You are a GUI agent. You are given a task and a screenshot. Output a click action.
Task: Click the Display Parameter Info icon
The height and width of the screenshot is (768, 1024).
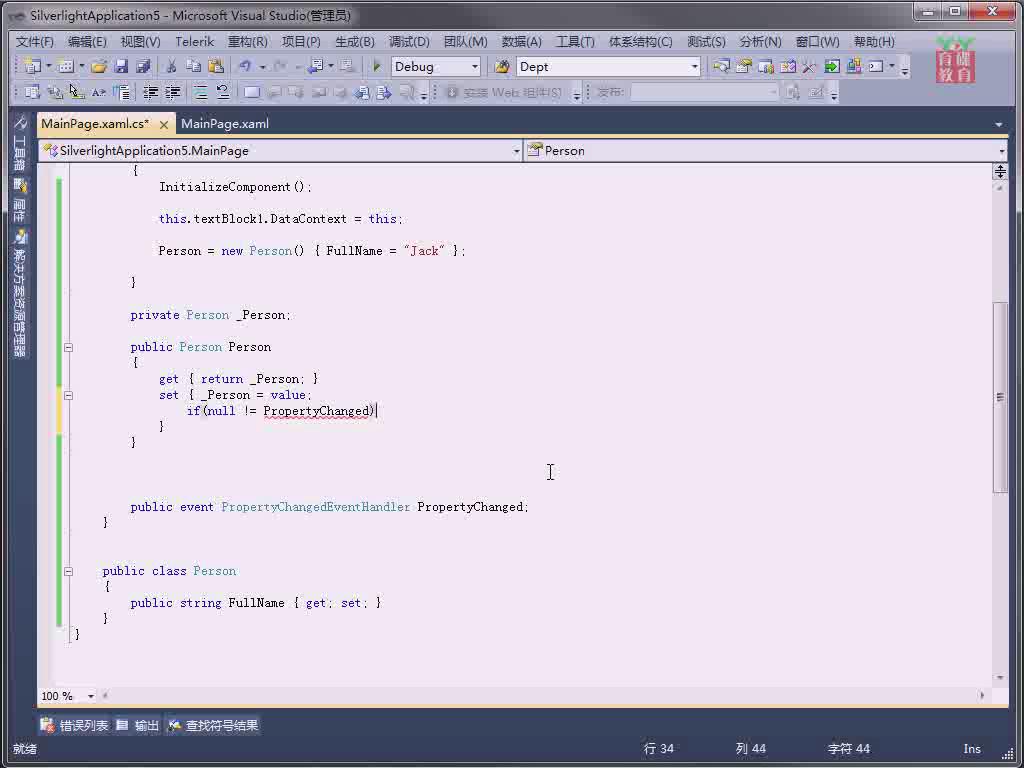click(55, 92)
